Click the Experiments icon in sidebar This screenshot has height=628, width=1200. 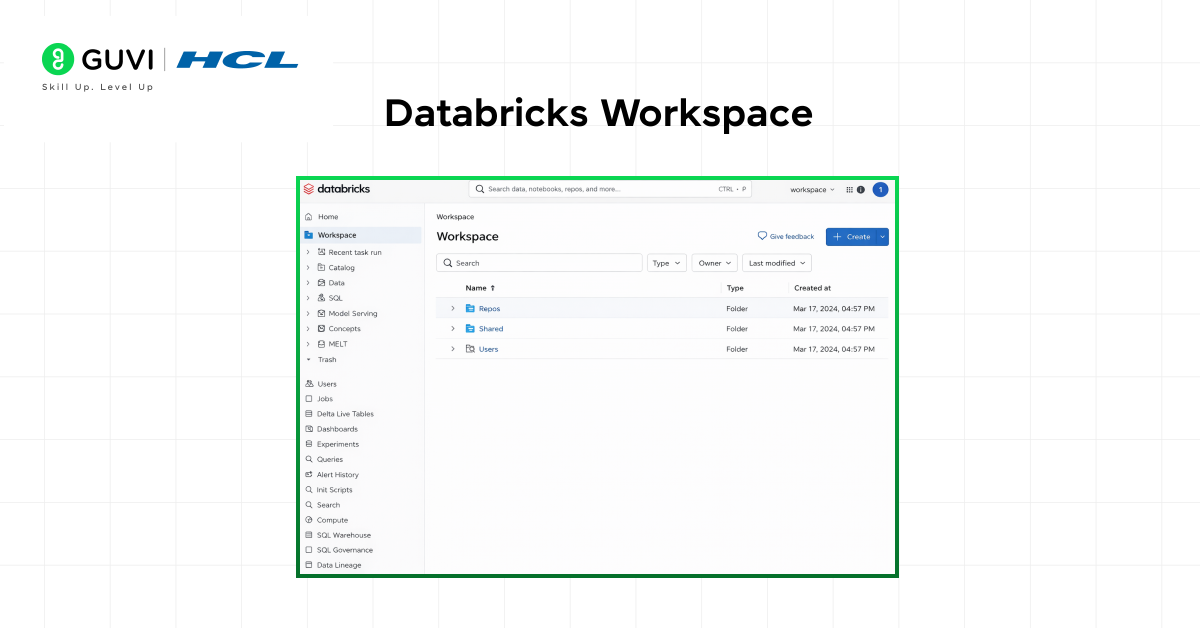point(309,444)
